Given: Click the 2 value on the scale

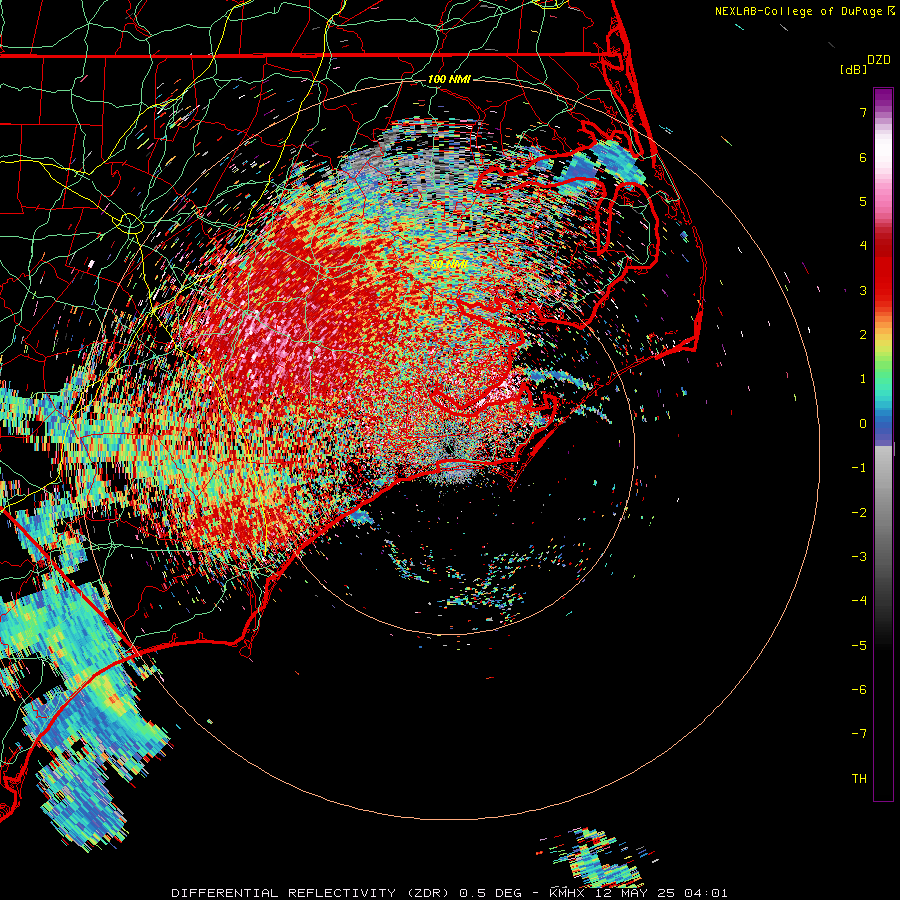Looking at the screenshot, I should (863, 335).
